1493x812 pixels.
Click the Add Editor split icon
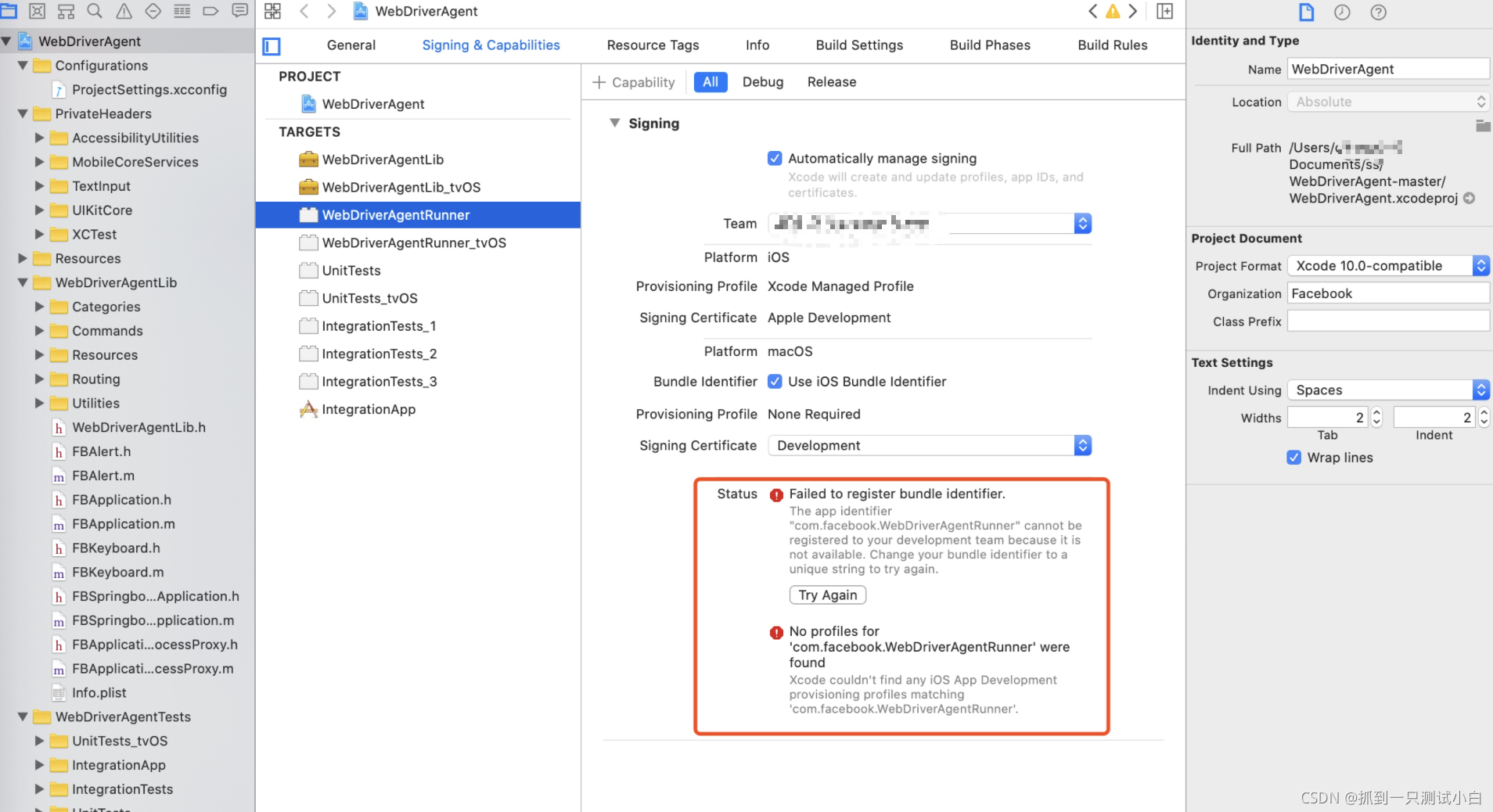pos(1165,11)
